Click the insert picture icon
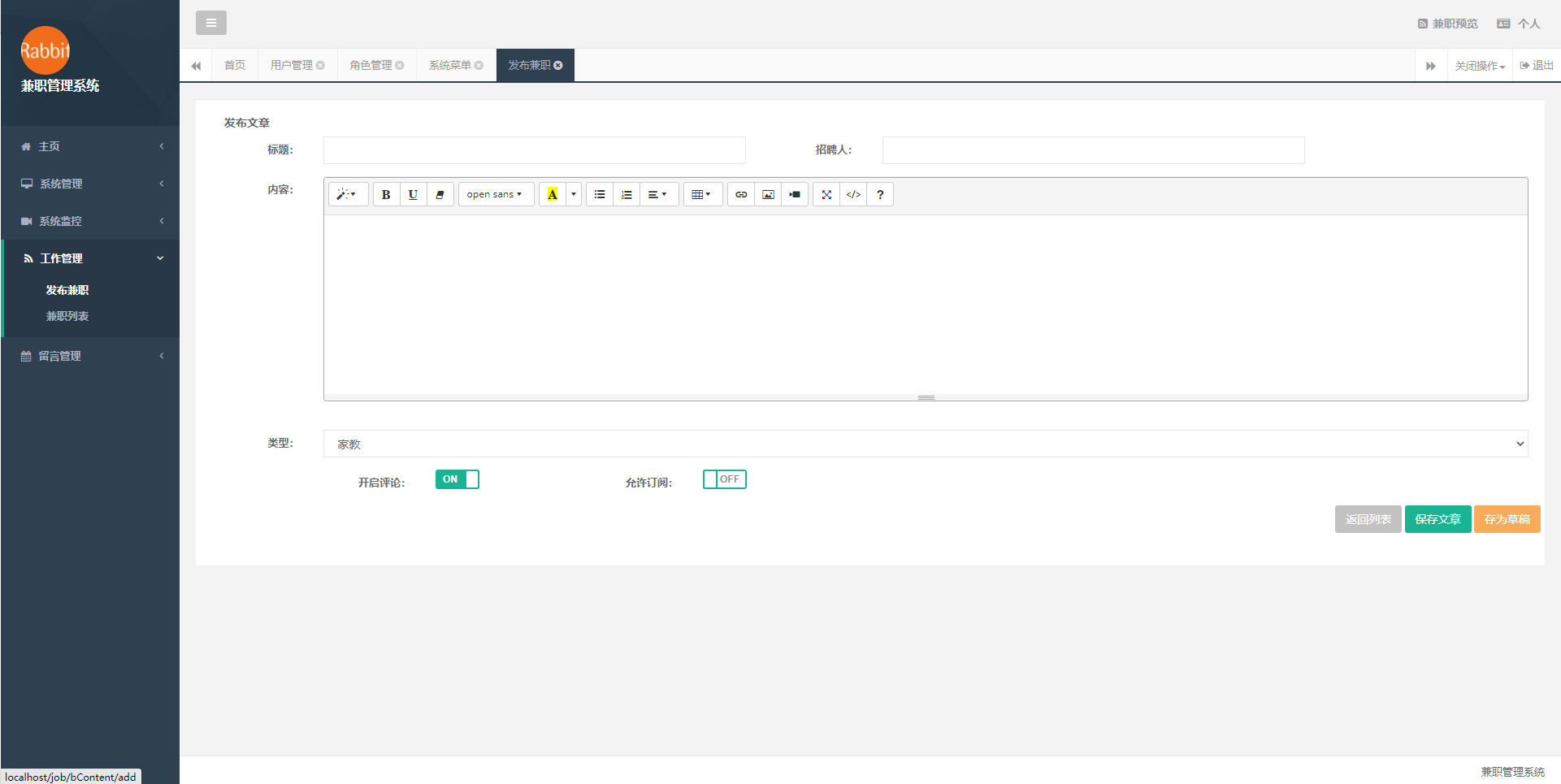Image resolution: width=1561 pixels, height=784 pixels. (768, 194)
